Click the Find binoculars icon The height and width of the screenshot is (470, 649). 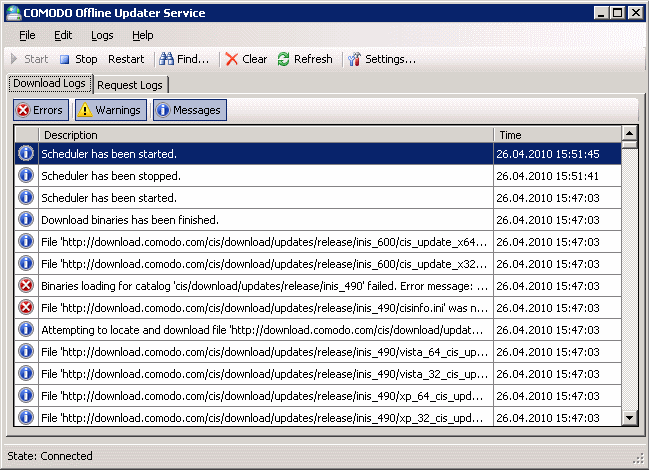166,59
